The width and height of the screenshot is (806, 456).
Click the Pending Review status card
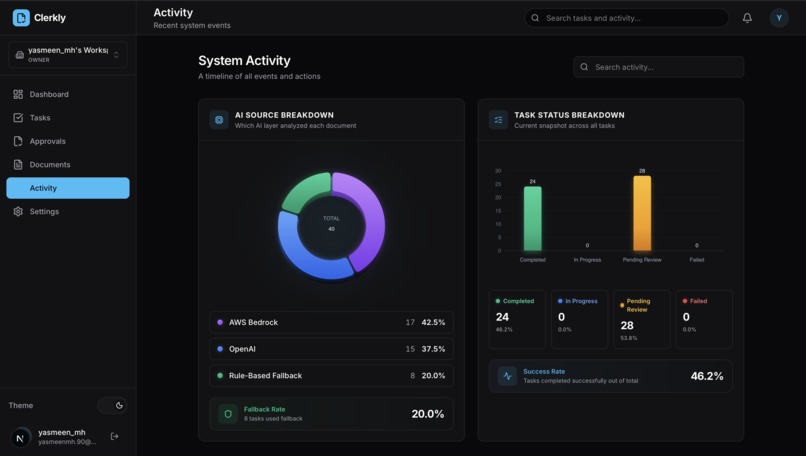tap(642, 319)
